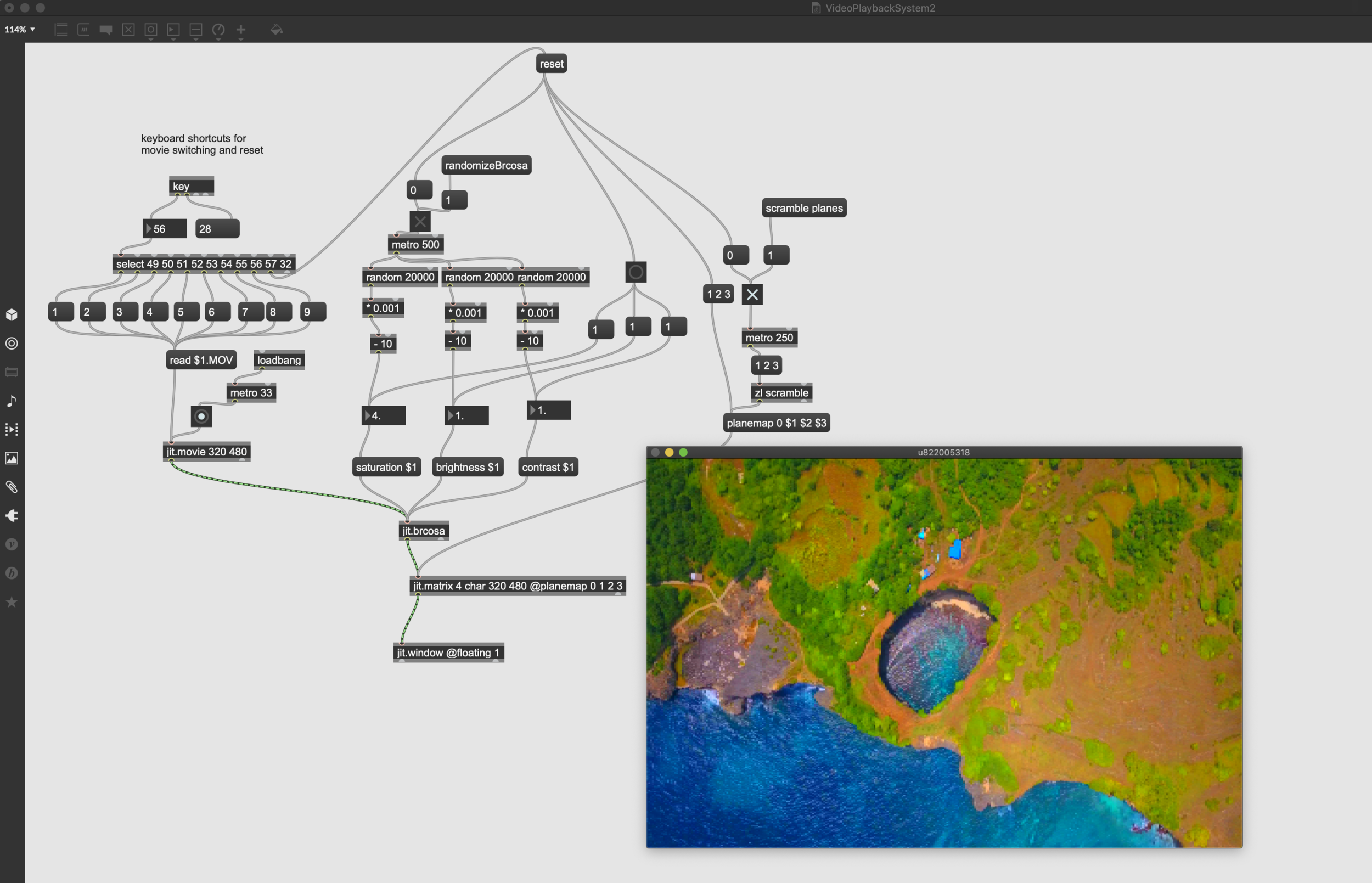Open the plug-ins sidebar icon

tap(12, 515)
